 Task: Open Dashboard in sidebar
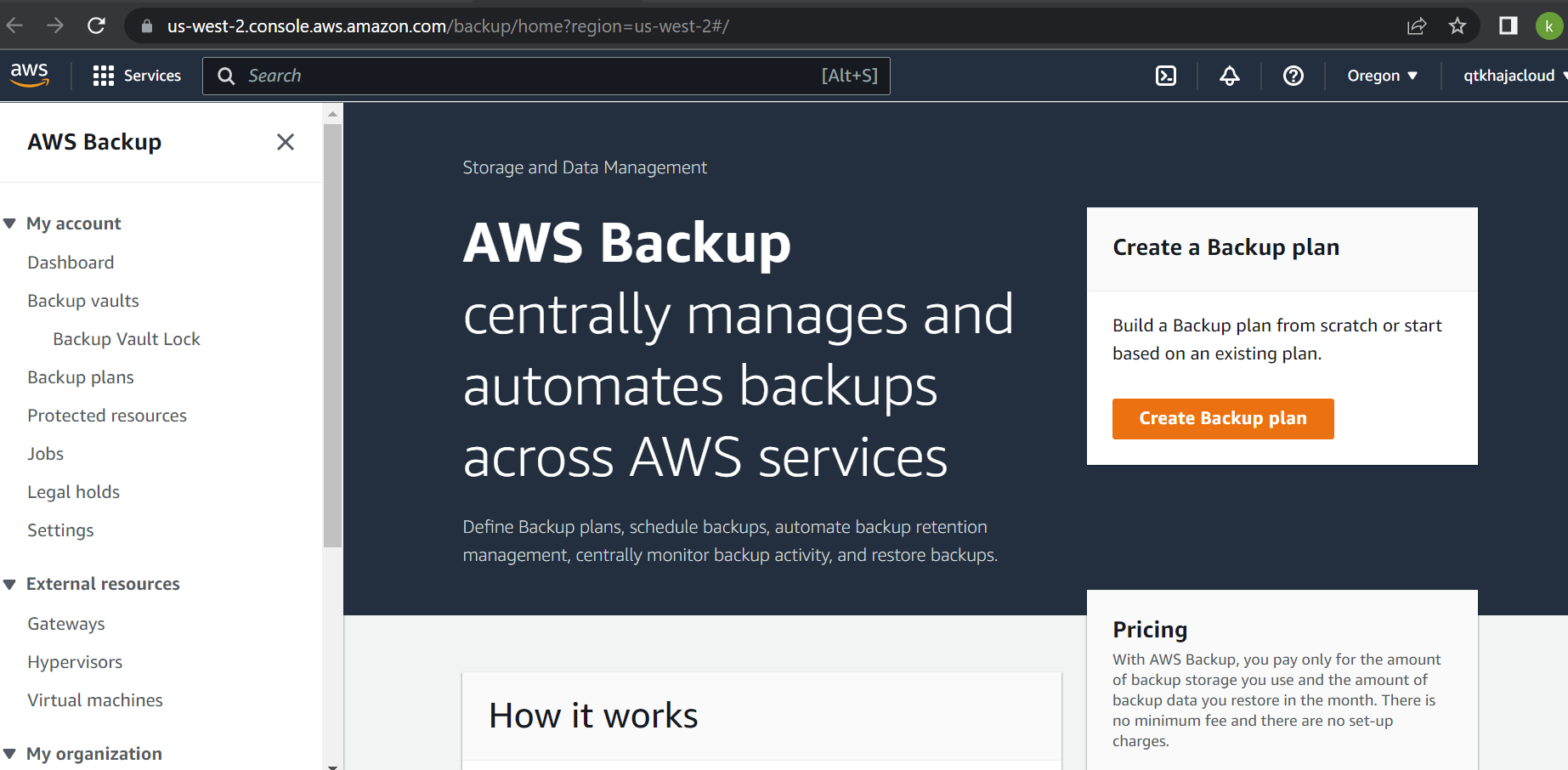(x=71, y=263)
